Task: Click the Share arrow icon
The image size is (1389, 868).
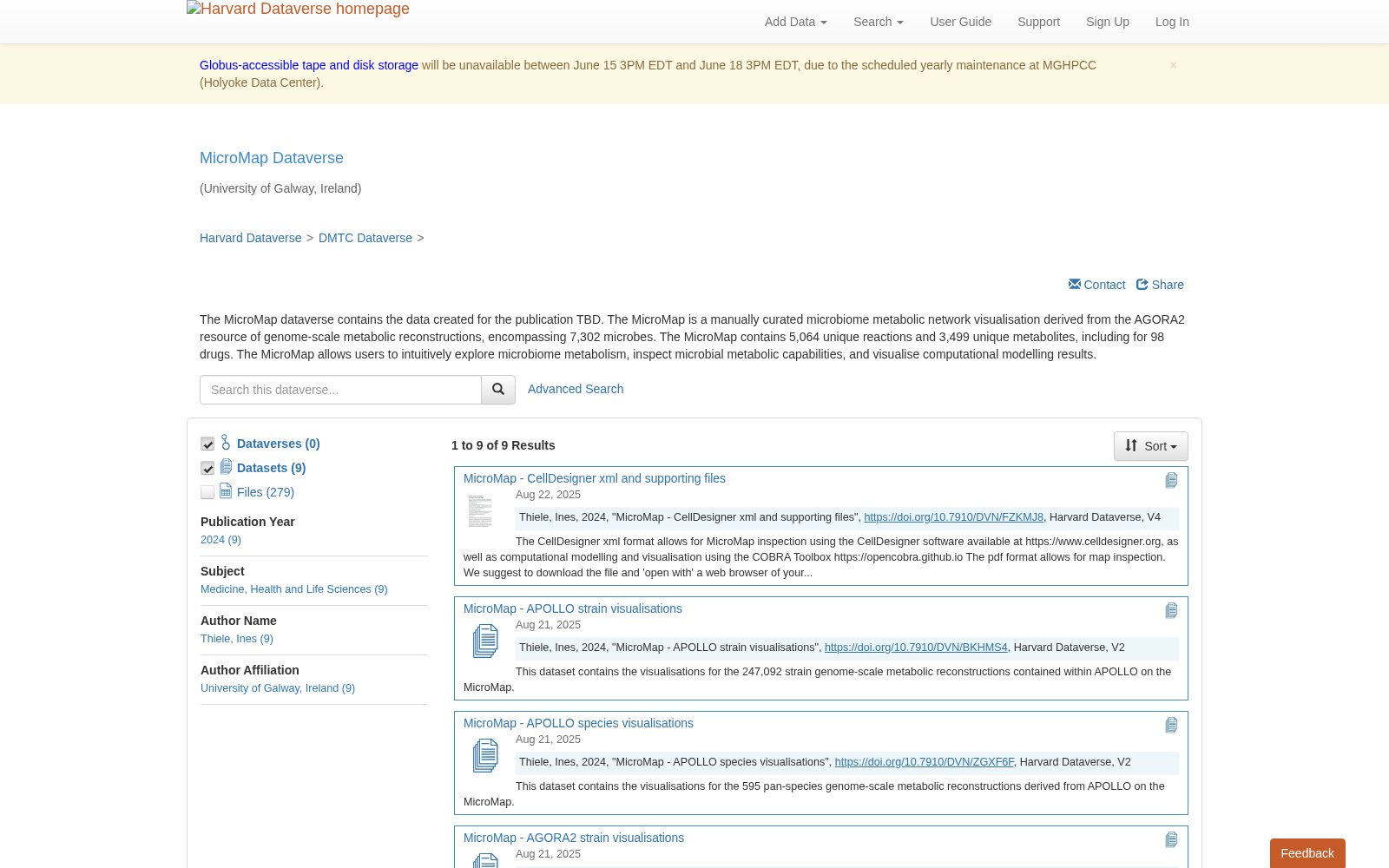Action: (1142, 285)
